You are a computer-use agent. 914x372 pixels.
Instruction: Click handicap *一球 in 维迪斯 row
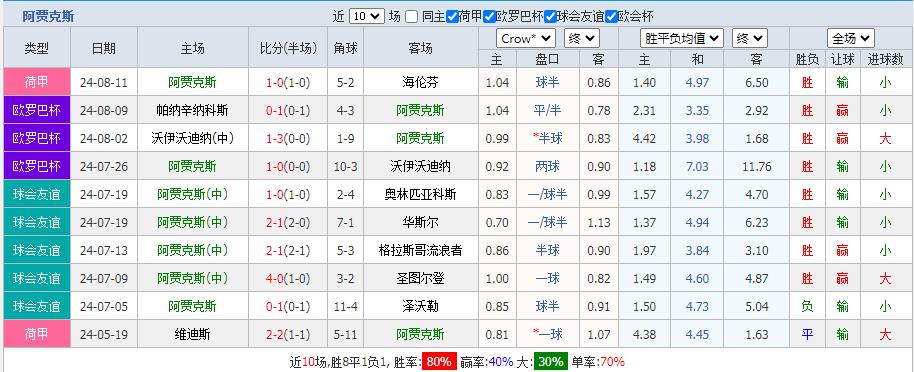click(x=547, y=334)
